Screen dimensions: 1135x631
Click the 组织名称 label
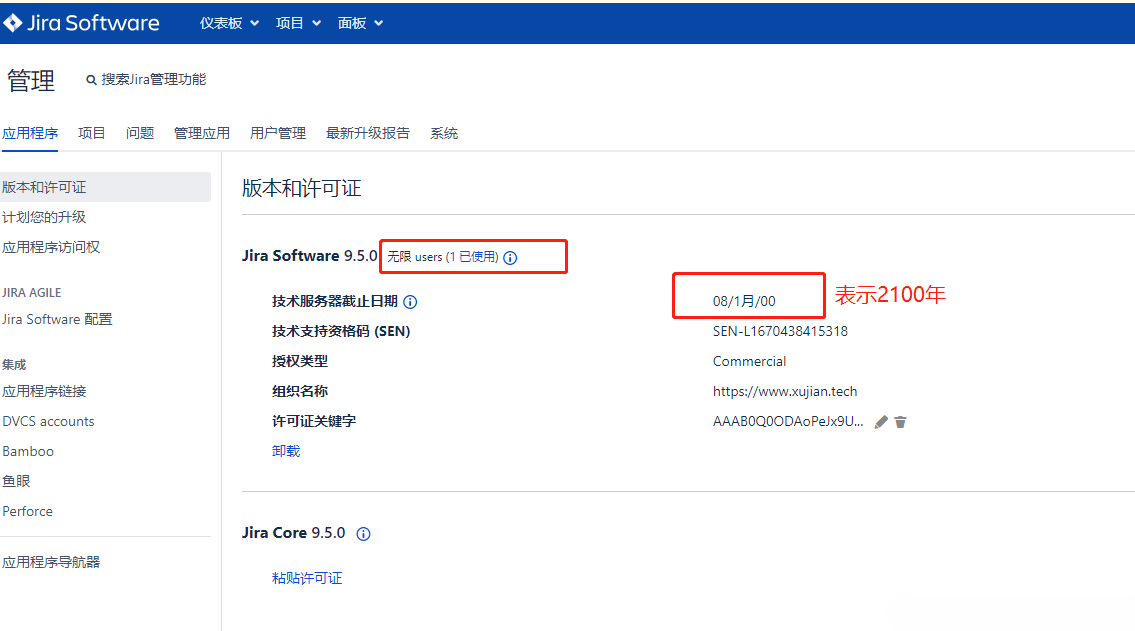pyautogui.click(x=300, y=391)
